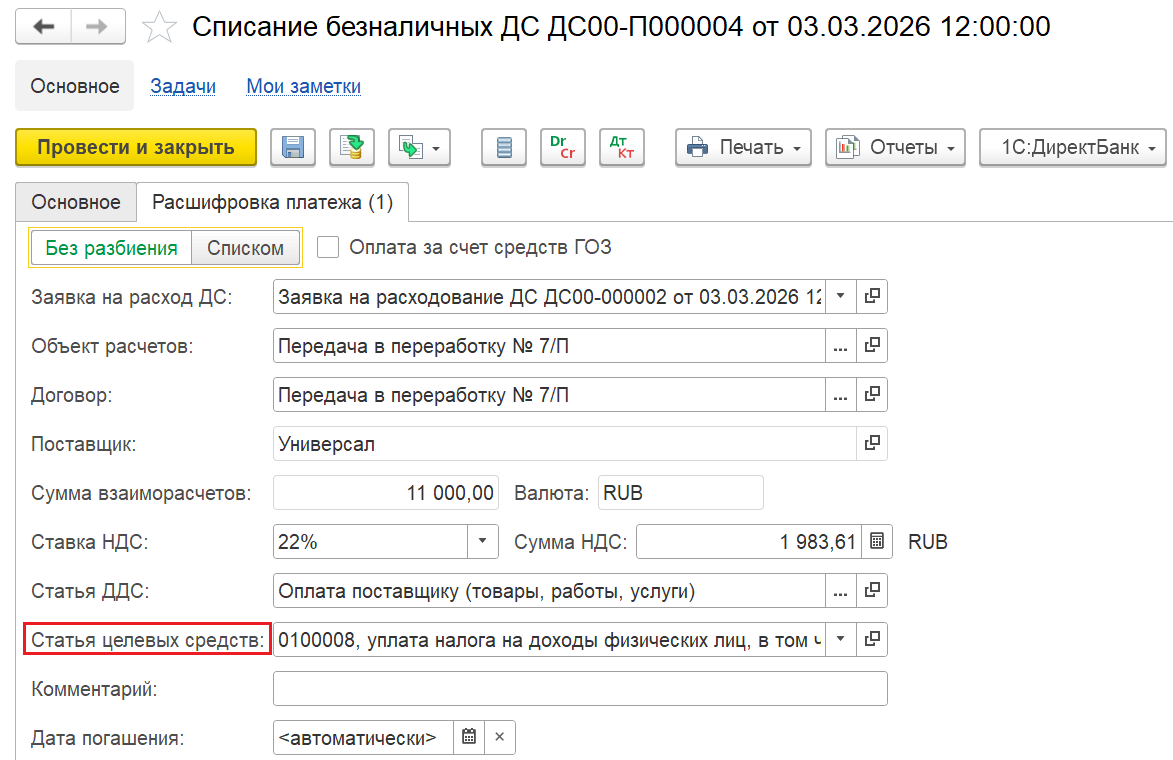
Task: Choose Договор via ellipsis button
Action: coord(841,395)
